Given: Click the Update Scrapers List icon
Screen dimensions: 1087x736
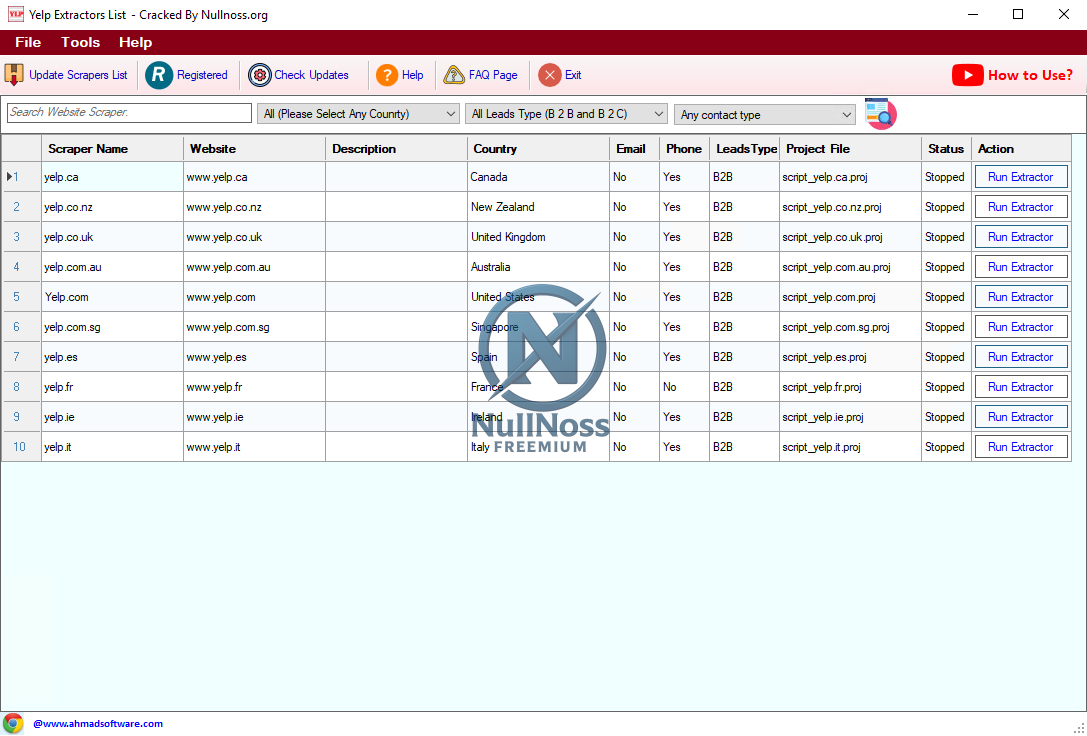Looking at the screenshot, I should (14, 75).
